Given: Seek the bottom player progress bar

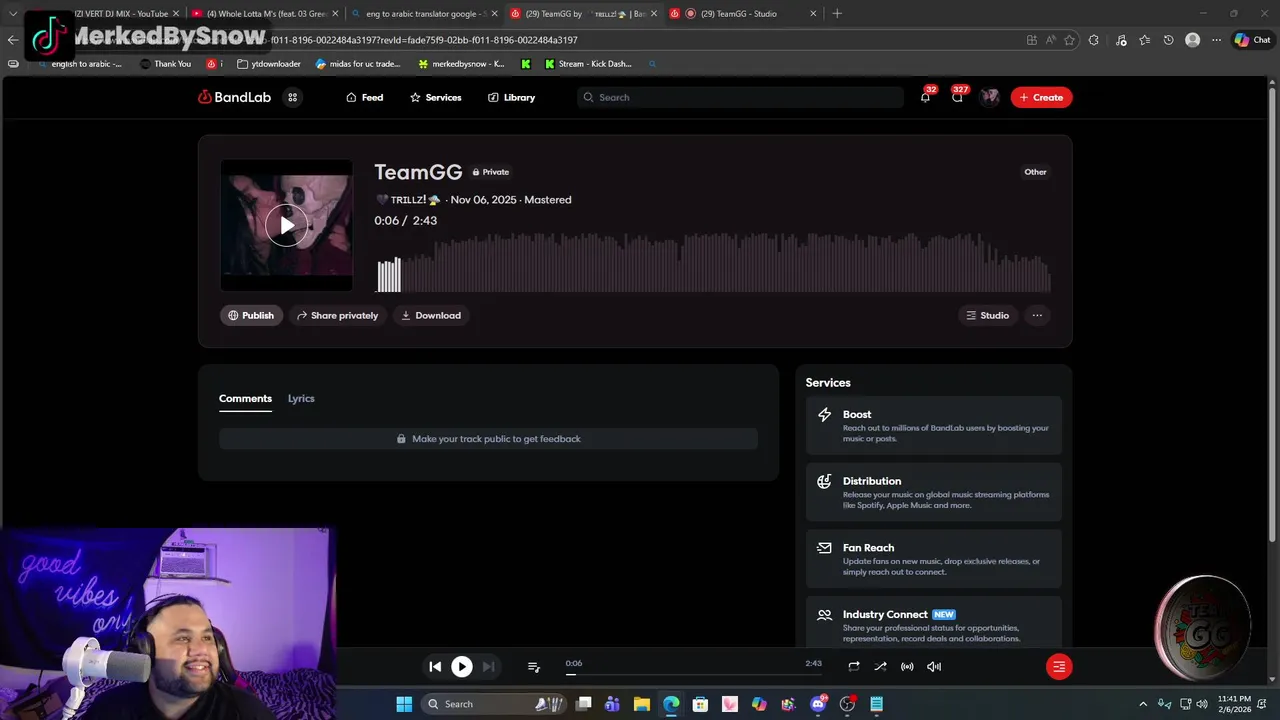Looking at the screenshot, I should (693, 674).
